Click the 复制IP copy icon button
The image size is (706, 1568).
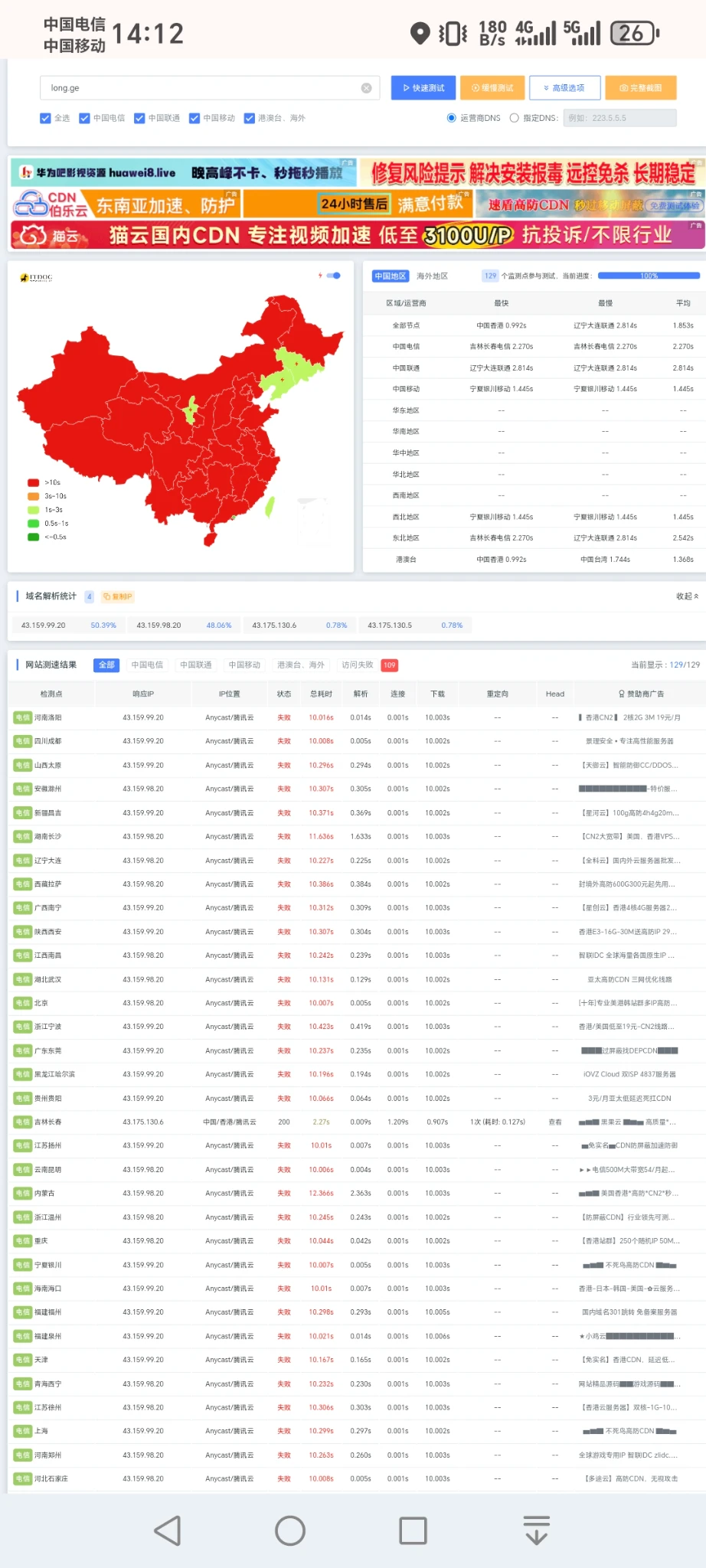click(117, 596)
